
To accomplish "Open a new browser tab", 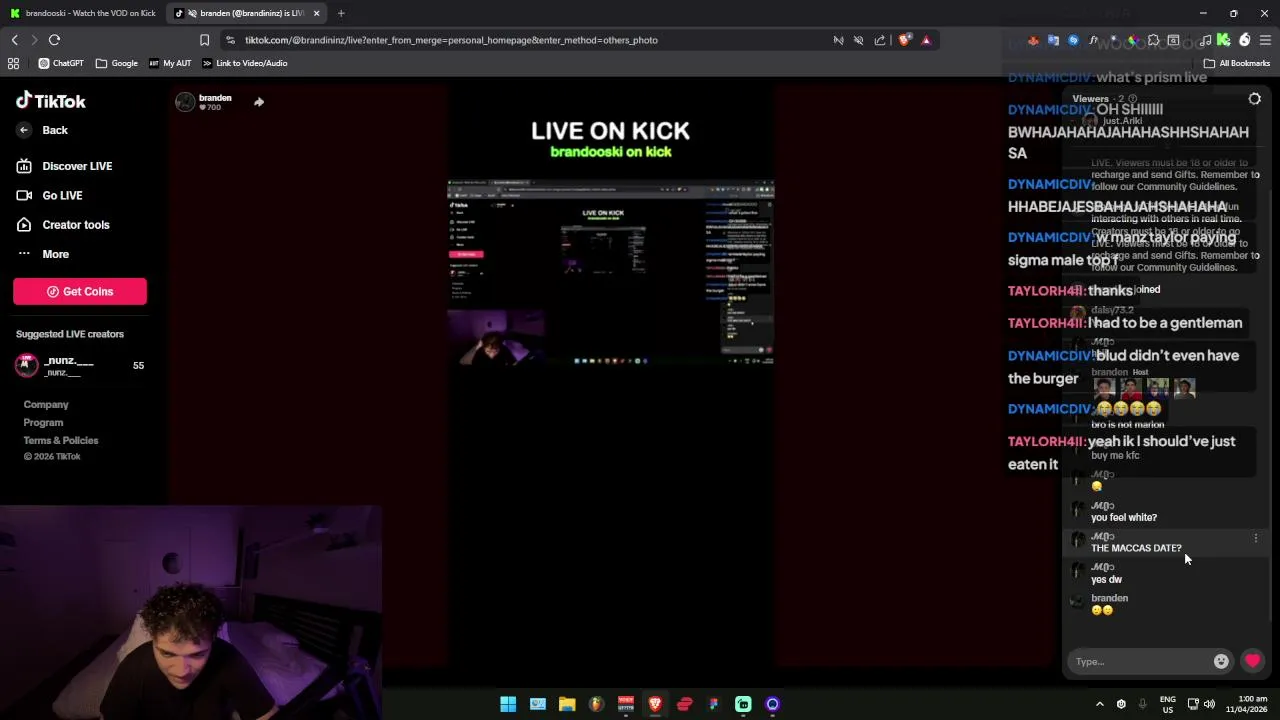I will coord(341,13).
